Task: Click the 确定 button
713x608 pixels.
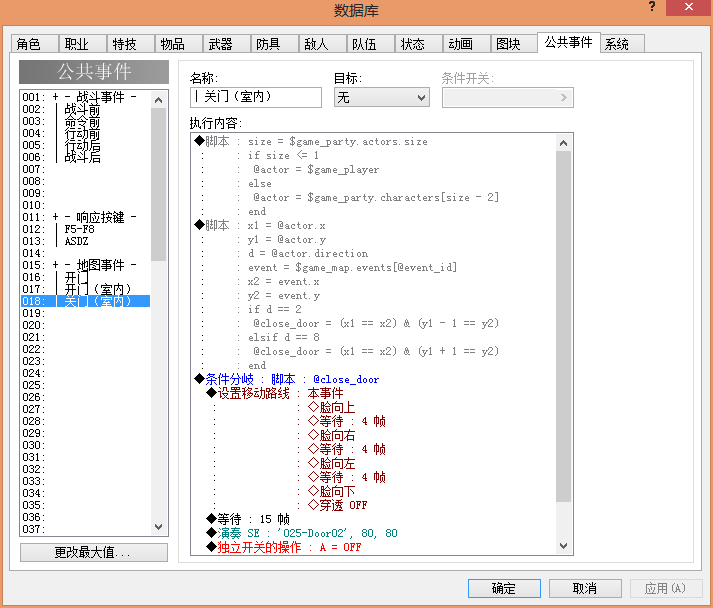Action: tap(504, 588)
